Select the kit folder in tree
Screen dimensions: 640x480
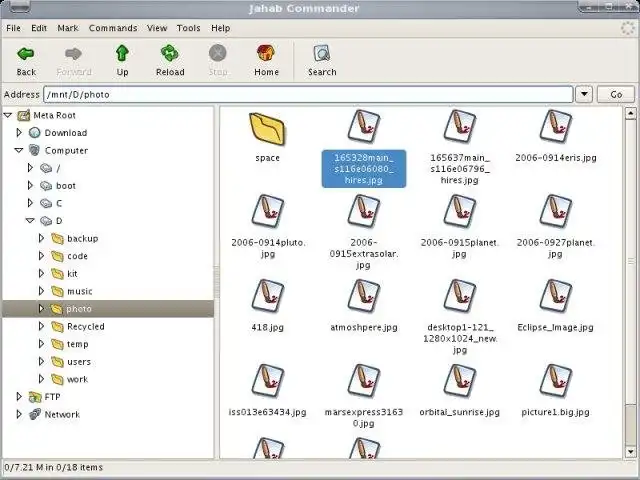coord(72,273)
